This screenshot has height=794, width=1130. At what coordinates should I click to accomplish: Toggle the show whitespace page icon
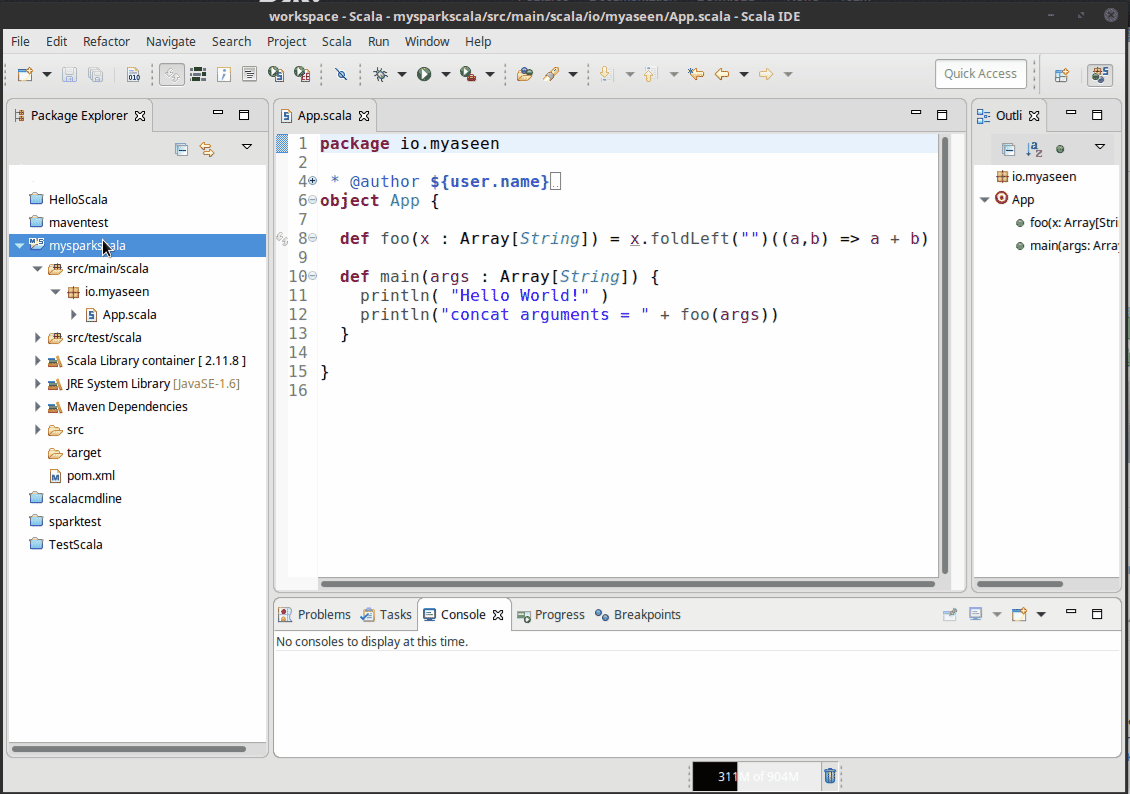pos(249,74)
